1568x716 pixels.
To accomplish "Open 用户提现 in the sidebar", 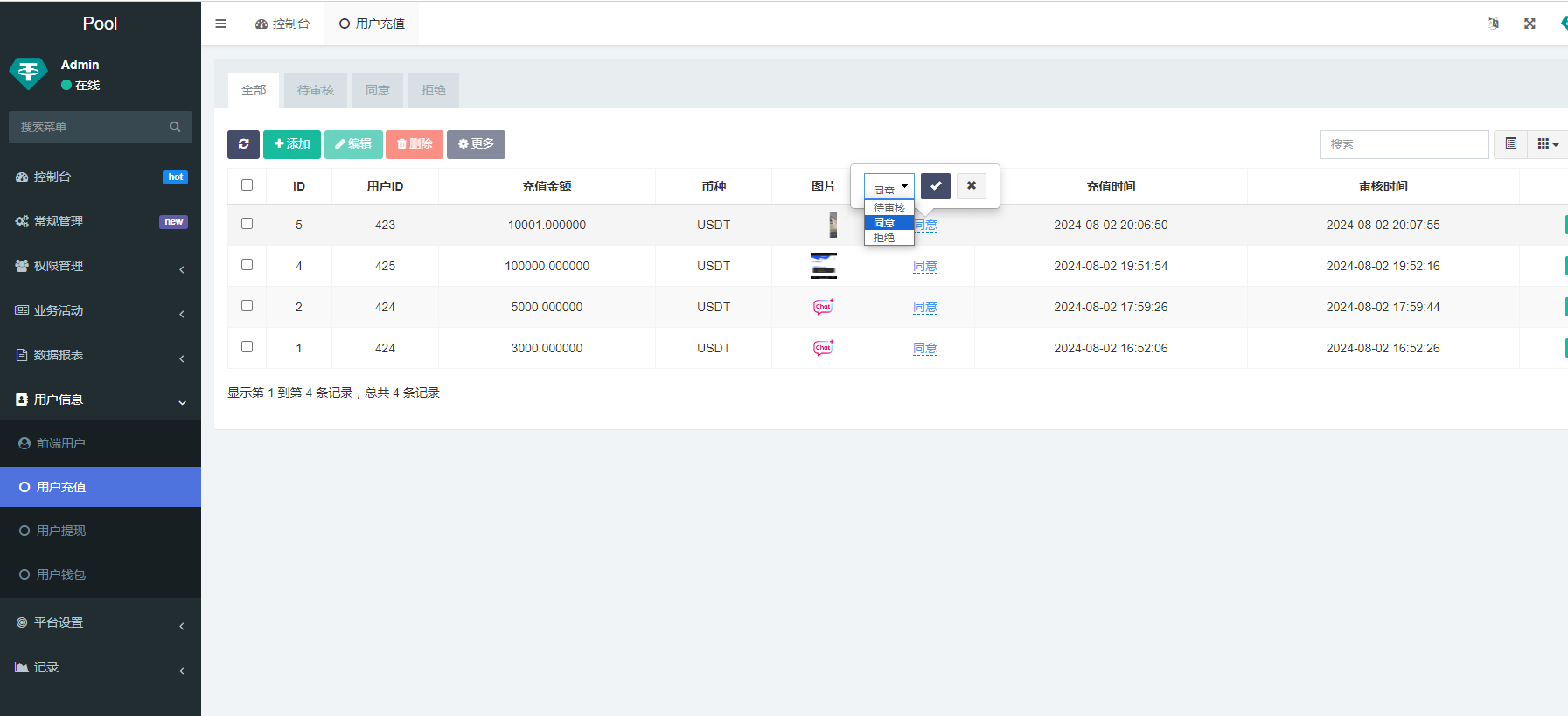I will click(61, 531).
